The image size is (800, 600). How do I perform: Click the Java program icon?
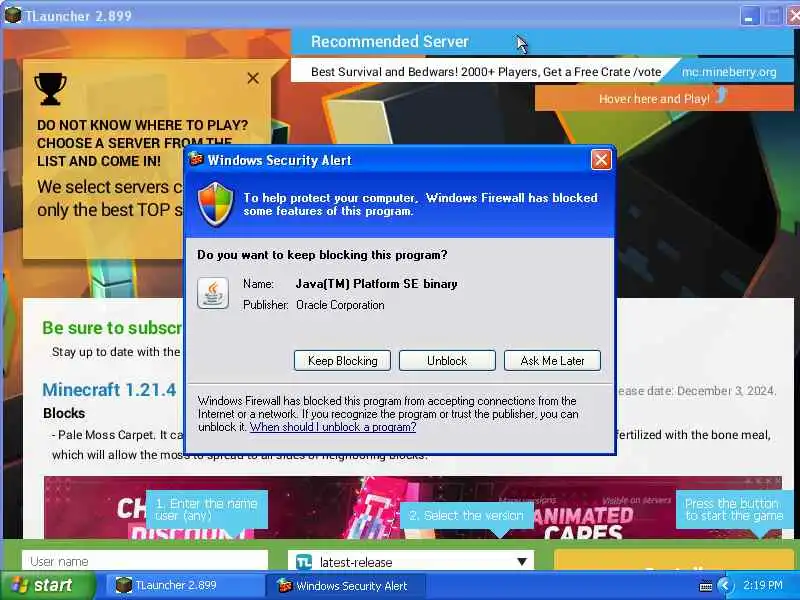213,293
